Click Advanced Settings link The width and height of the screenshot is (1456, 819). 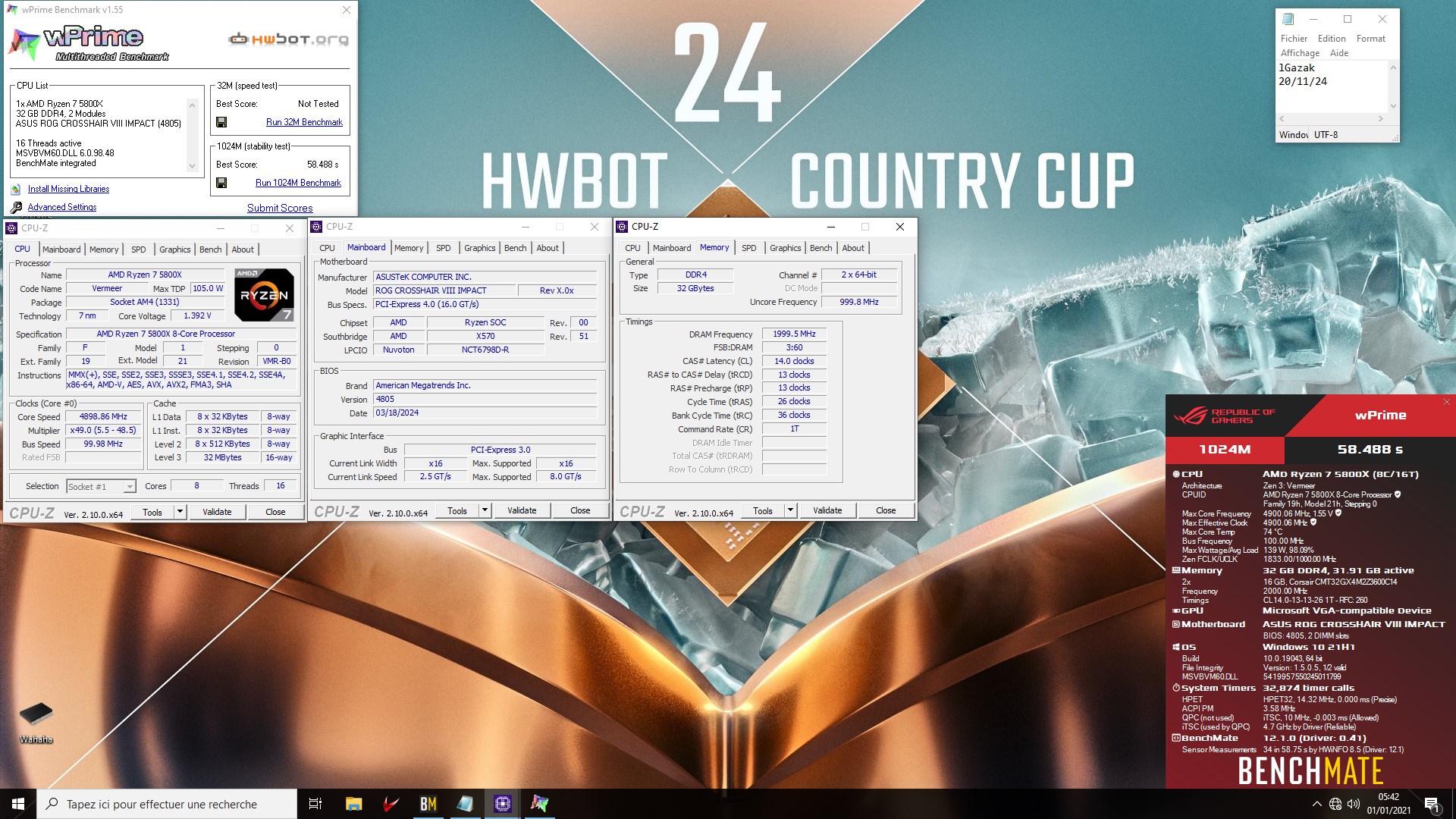tap(62, 207)
